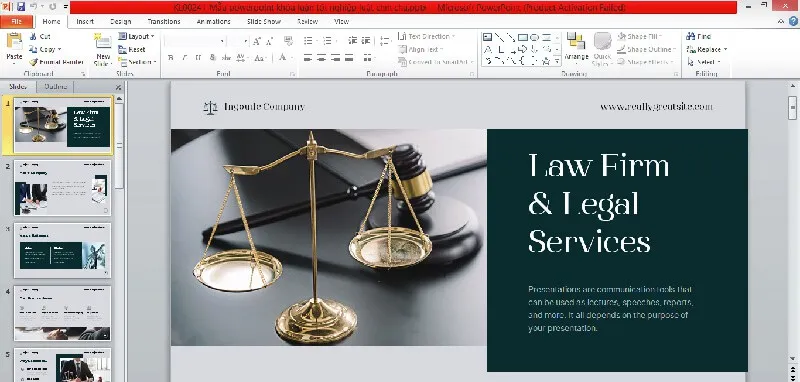Open PowerPoint Help question mark icon
This screenshot has height=382, width=800.
793,21
